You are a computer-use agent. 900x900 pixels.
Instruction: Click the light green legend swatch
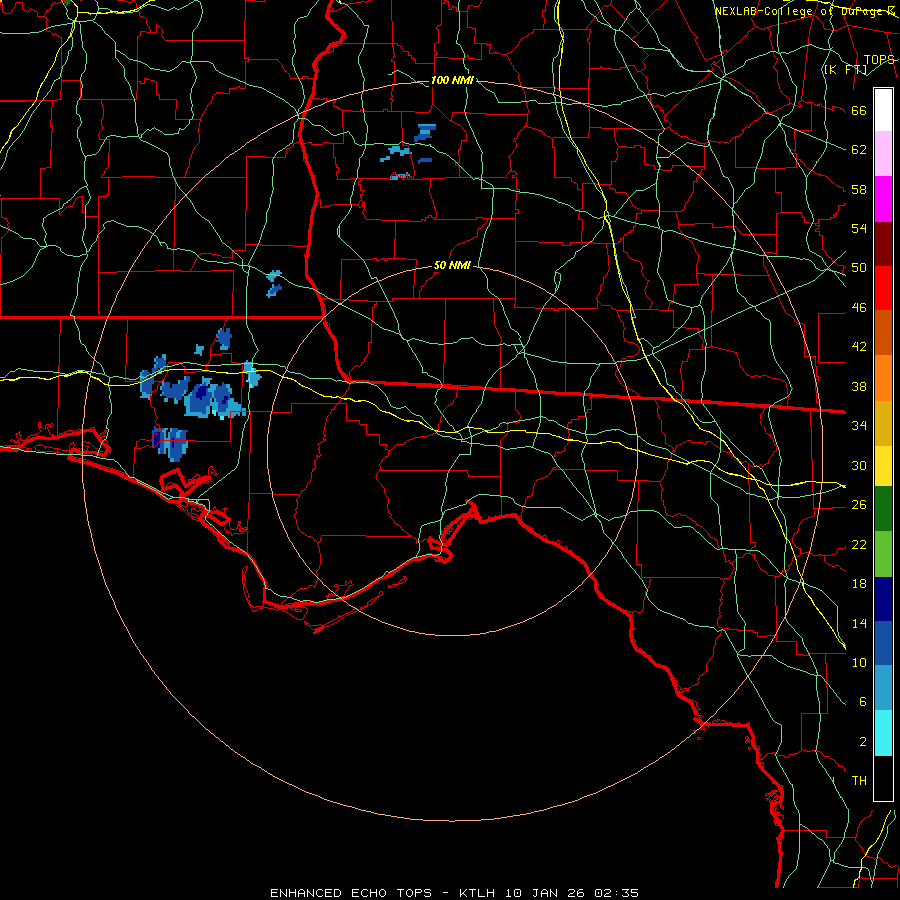click(883, 554)
